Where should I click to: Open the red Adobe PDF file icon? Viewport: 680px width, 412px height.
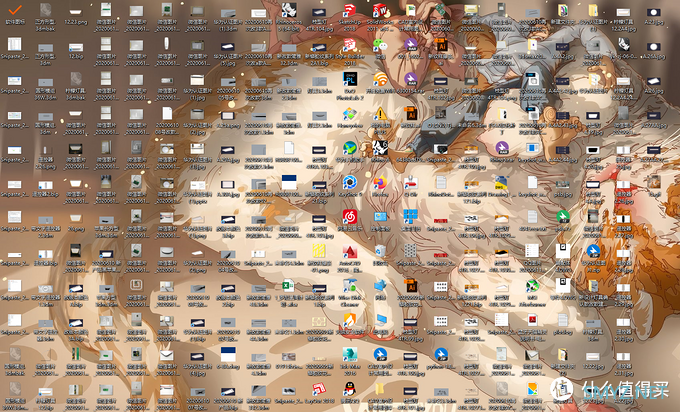click(x=532, y=321)
